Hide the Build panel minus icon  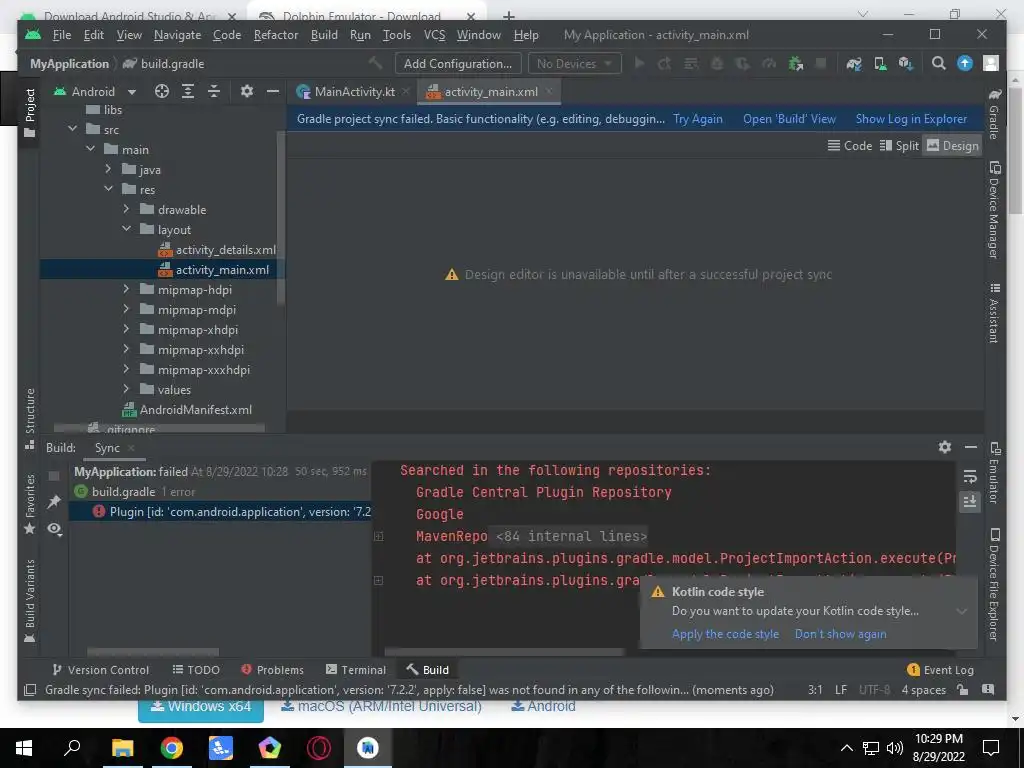(x=970, y=447)
